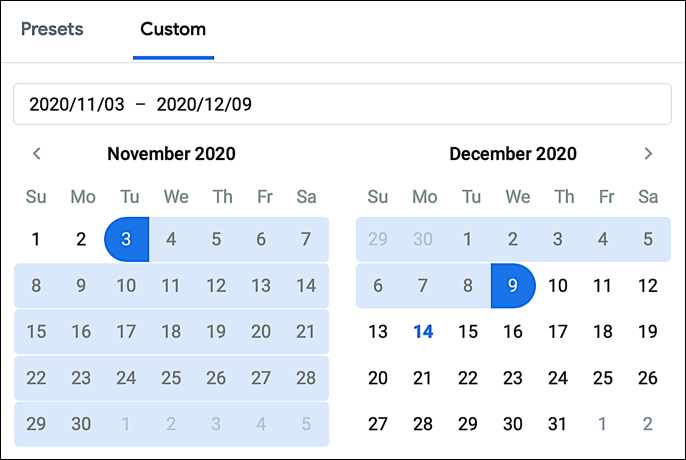Go to previous month using left chevron
The width and height of the screenshot is (686, 460).
(37, 154)
